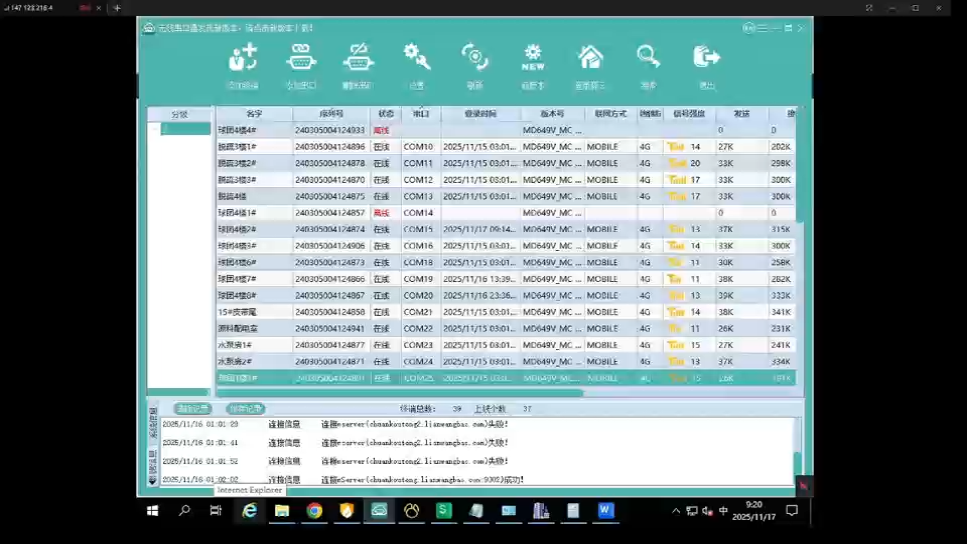Click the refresh circular arrows icon
Viewport: 967px width, 544px height.
(474, 57)
